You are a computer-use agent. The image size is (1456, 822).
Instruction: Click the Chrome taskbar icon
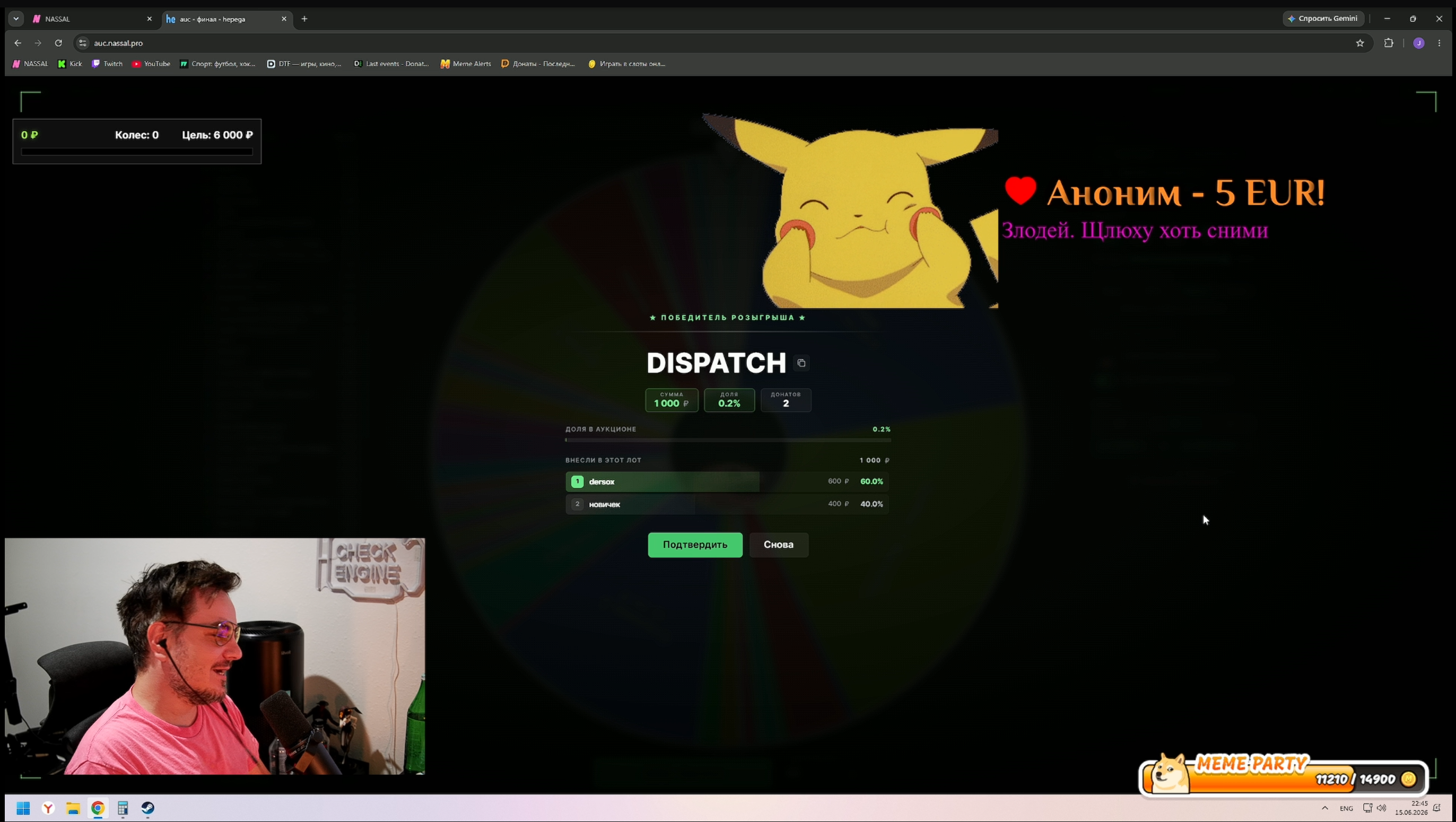(x=98, y=808)
